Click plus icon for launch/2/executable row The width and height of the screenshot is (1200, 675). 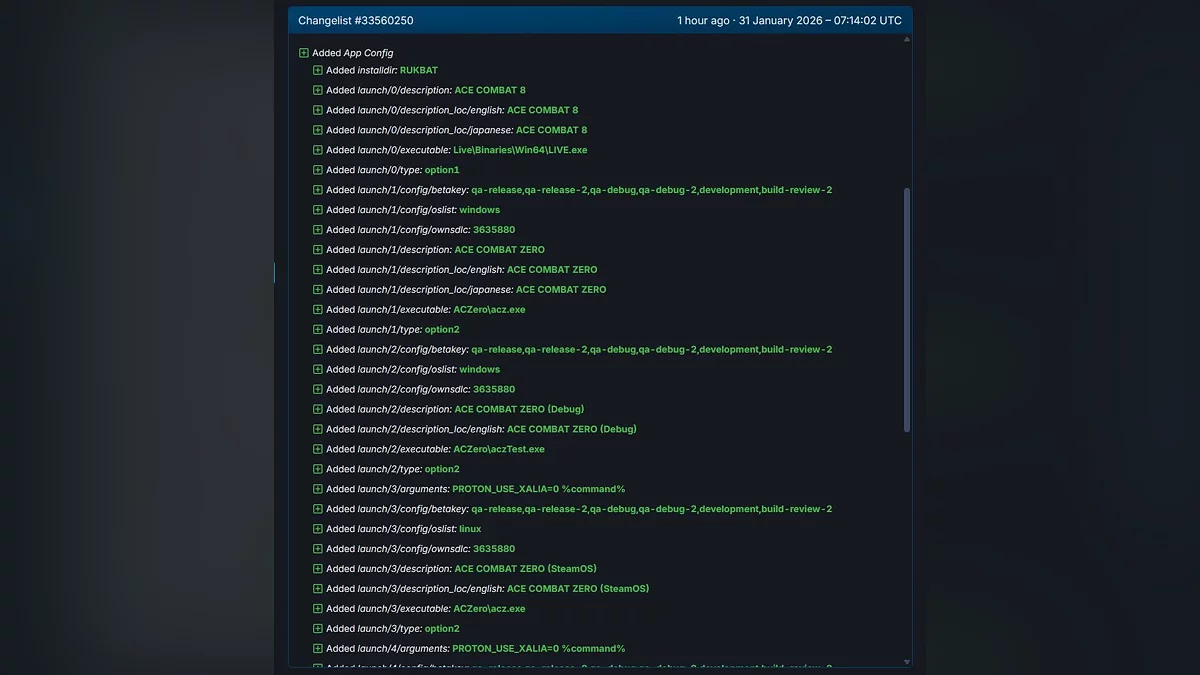318,450
